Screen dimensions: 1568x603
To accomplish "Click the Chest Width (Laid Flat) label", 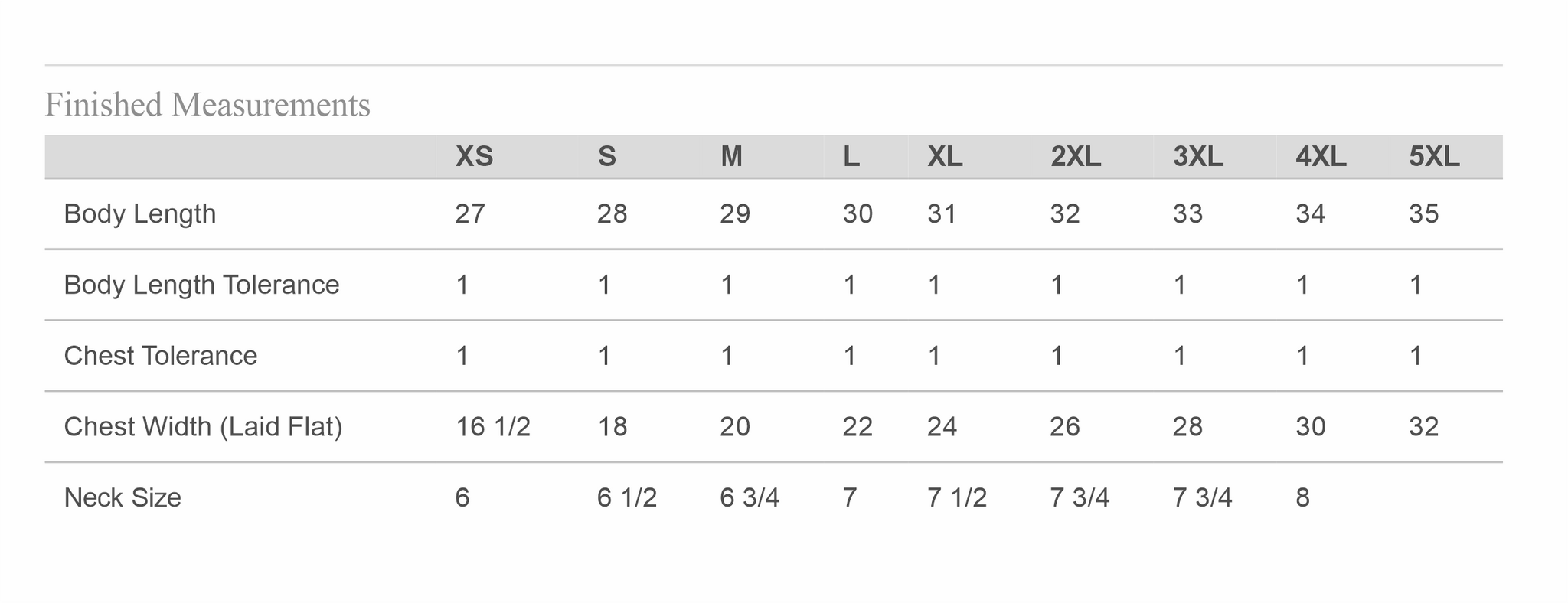I will pos(203,426).
